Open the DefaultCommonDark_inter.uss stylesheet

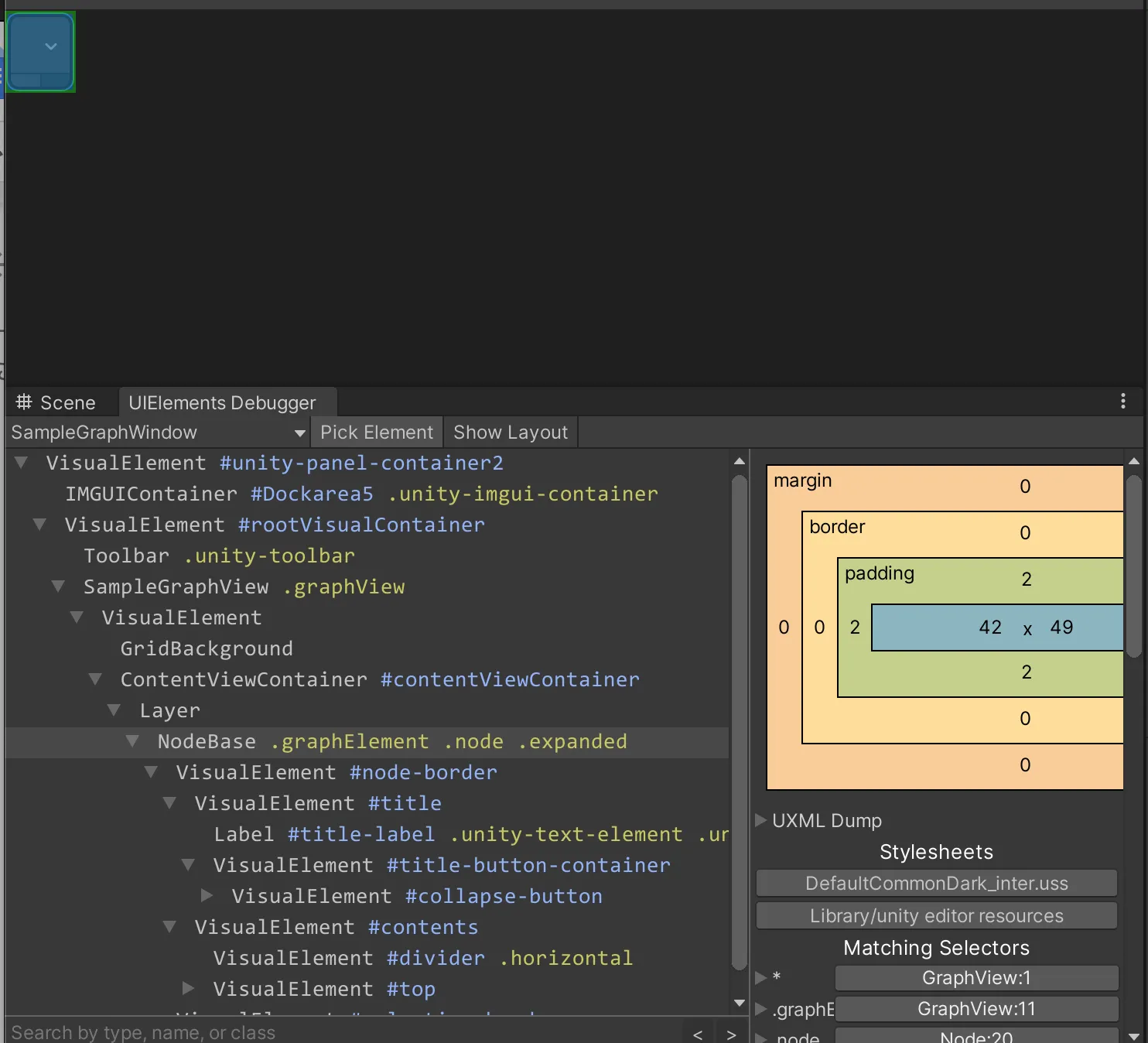[936, 884]
